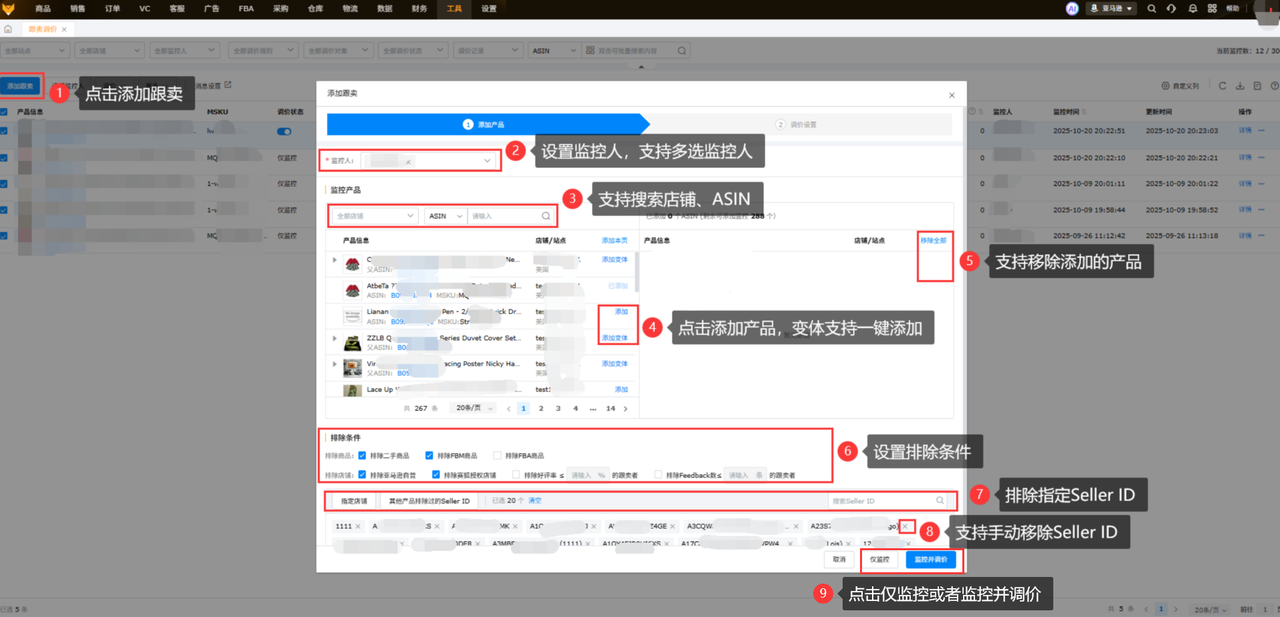
Task: Open the ASIN search type dropdown in dialog
Action: tap(445, 215)
